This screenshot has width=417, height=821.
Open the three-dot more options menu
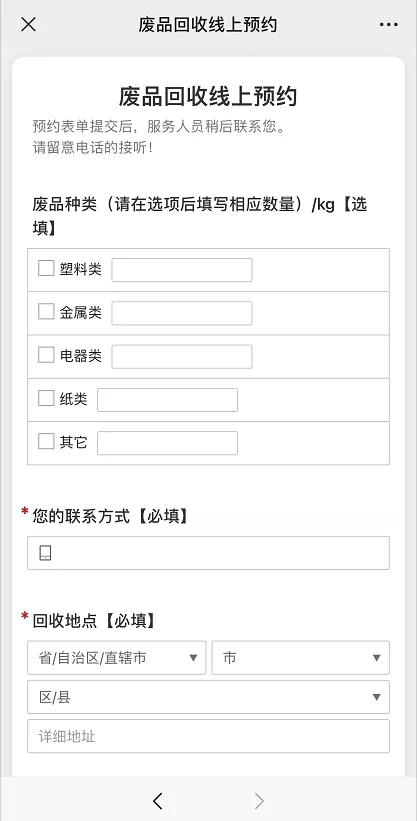388,25
